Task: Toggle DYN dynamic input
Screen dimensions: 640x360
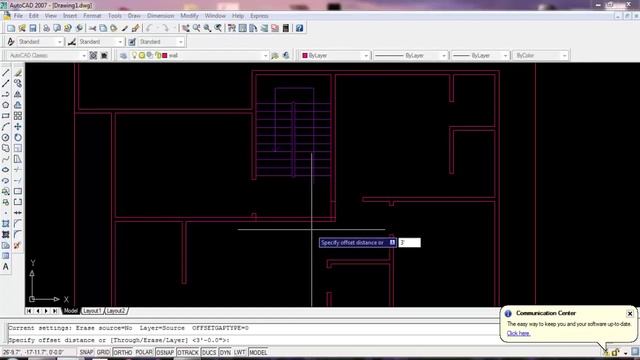Action: [x=225, y=352]
